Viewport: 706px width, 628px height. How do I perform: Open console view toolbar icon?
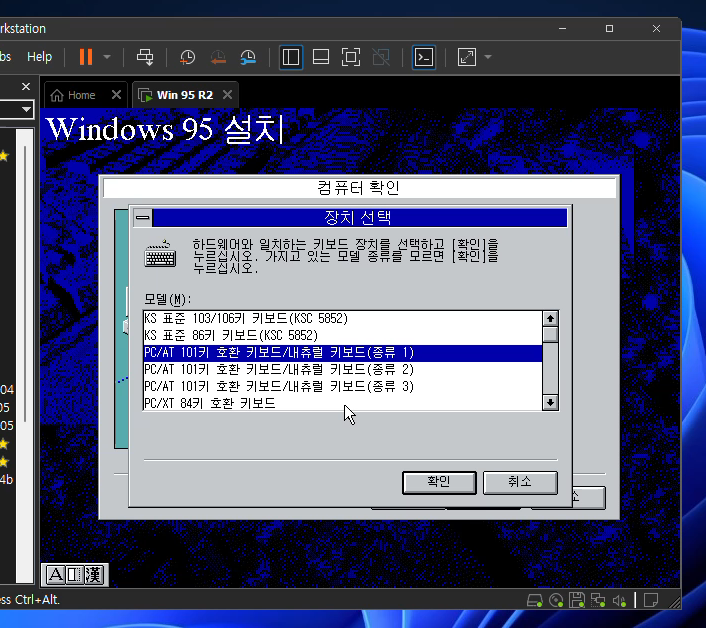click(424, 57)
